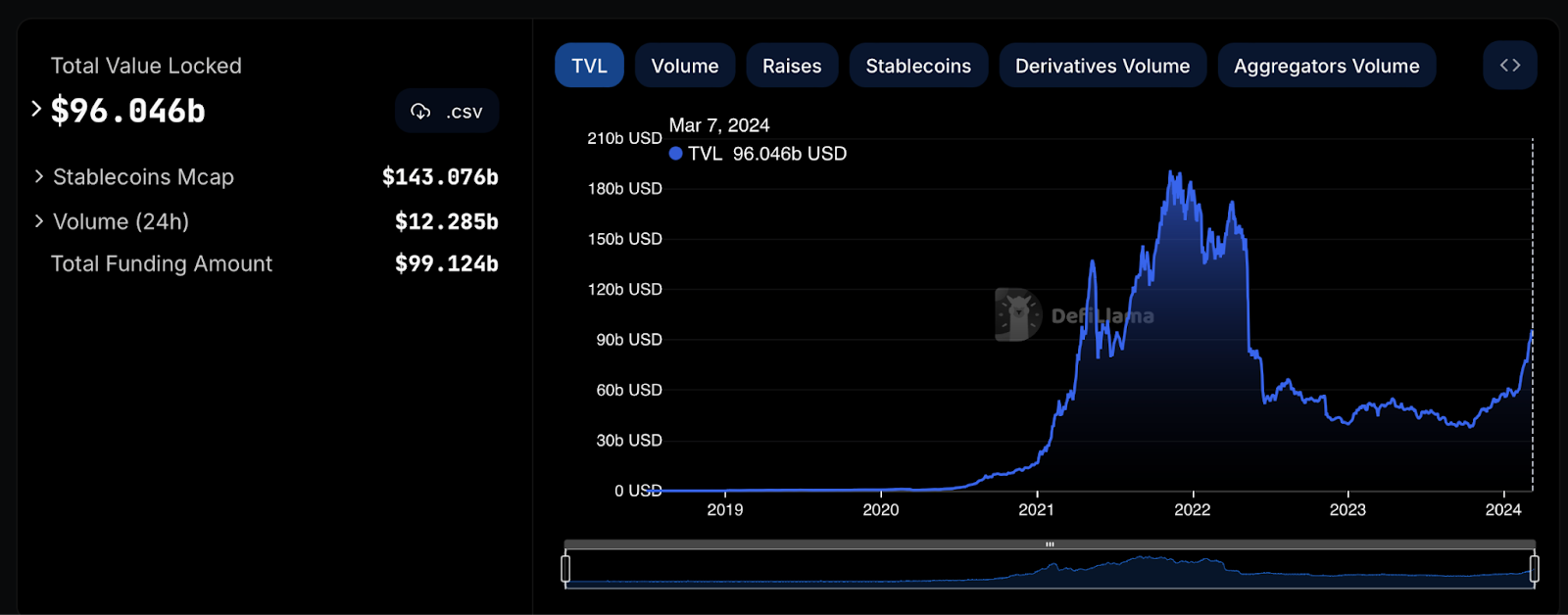Switch to the Stablecoins chart
The width and height of the screenshot is (1568, 615).
[x=918, y=66]
